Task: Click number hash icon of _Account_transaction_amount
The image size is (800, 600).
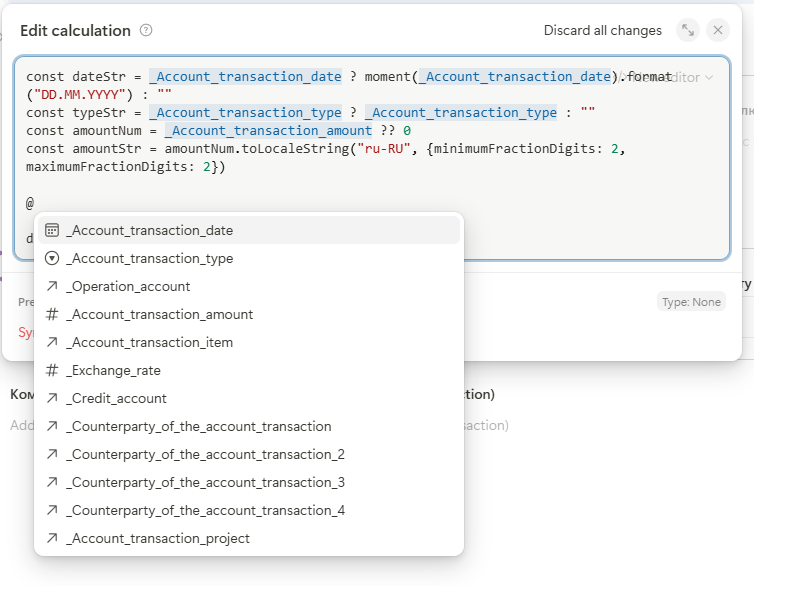Action: coord(52,314)
